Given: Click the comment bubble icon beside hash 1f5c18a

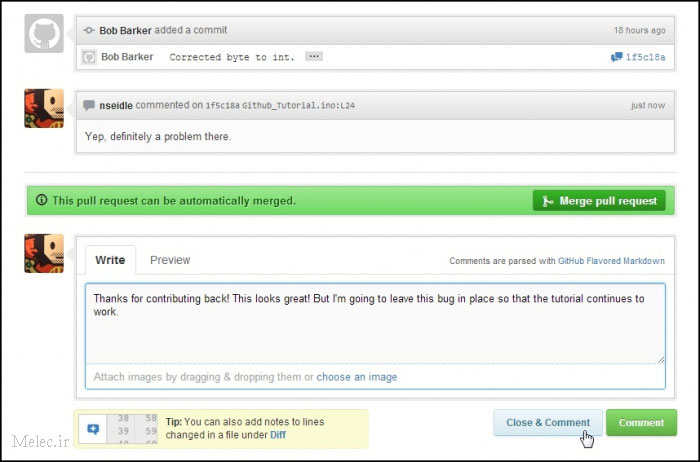Looking at the screenshot, I should (616, 58).
